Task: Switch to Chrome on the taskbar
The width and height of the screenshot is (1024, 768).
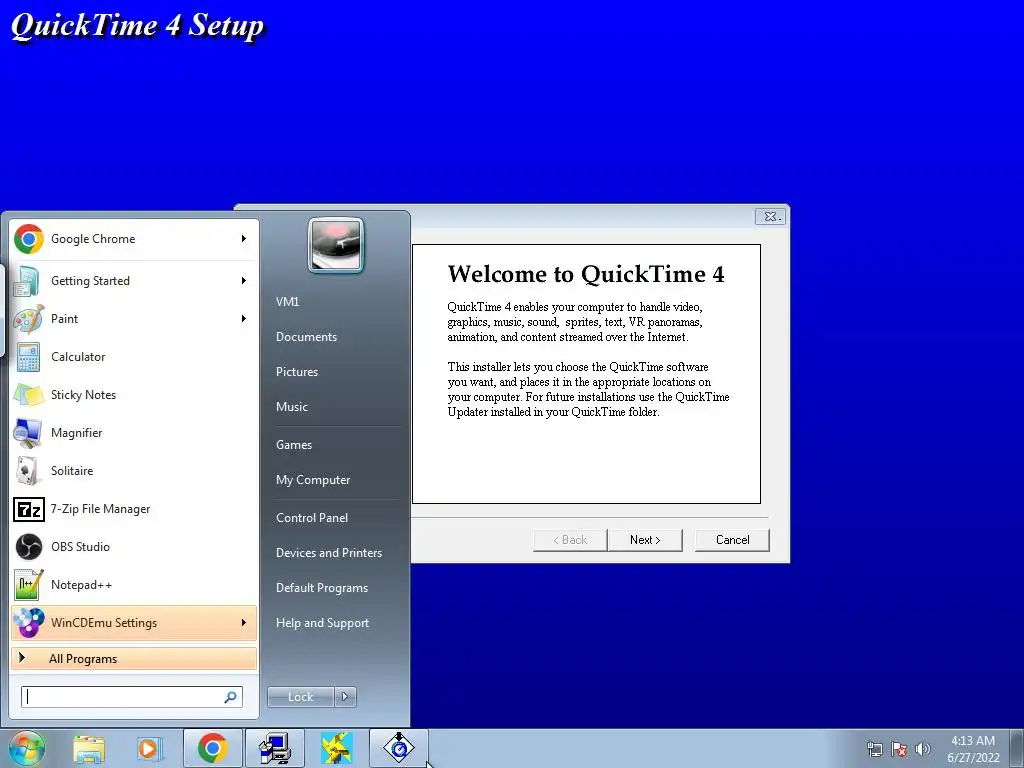Action: point(212,748)
